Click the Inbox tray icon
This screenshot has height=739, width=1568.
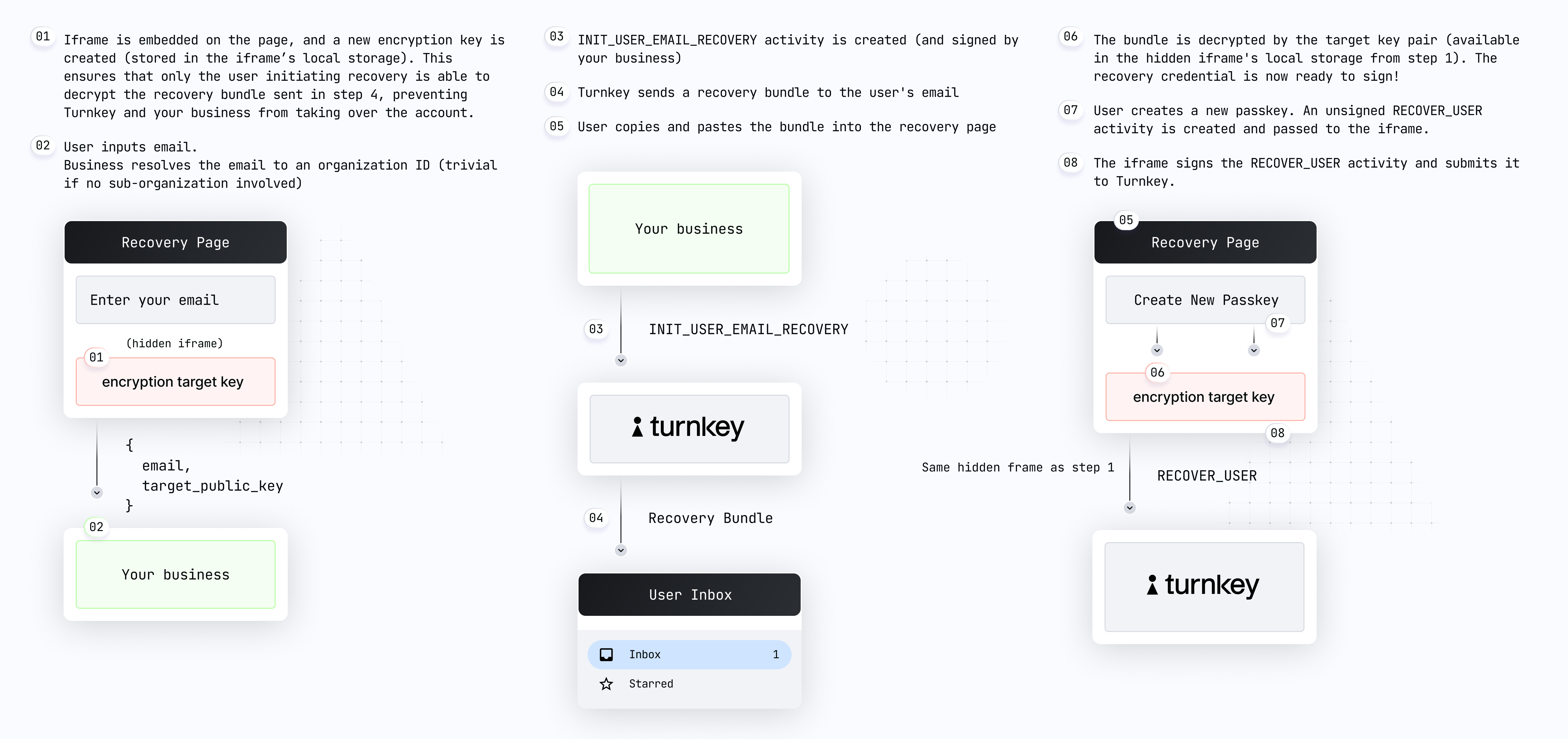606,654
